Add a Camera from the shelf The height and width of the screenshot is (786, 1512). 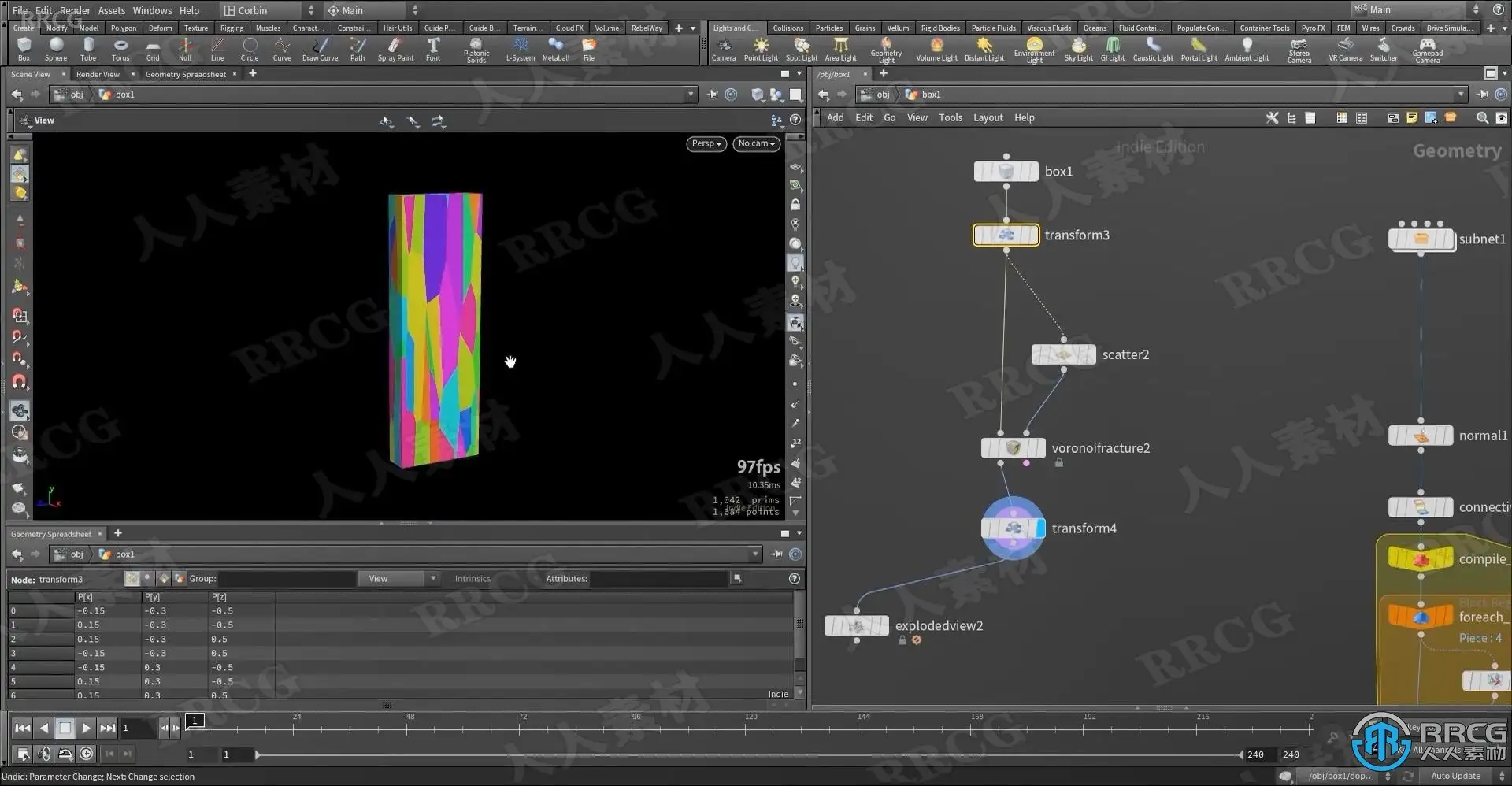click(724, 49)
